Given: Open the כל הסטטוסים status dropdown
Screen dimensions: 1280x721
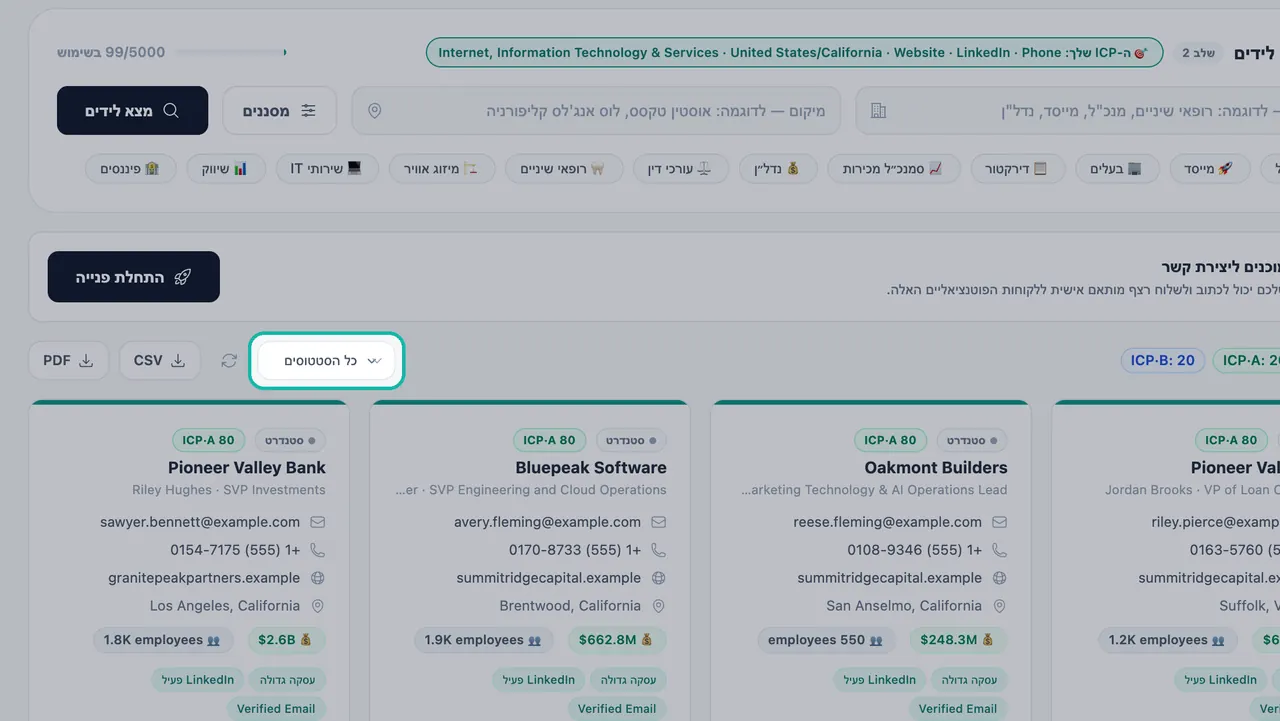Looking at the screenshot, I should point(327,361).
